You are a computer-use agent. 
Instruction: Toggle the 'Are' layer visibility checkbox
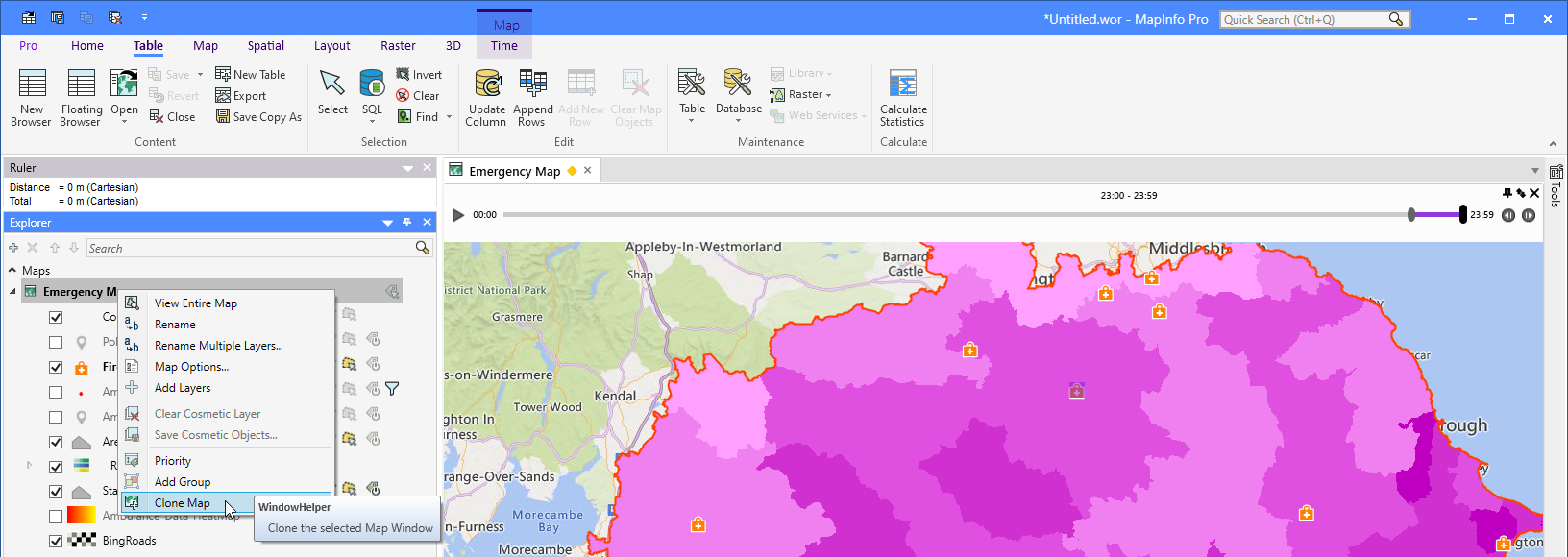56,442
